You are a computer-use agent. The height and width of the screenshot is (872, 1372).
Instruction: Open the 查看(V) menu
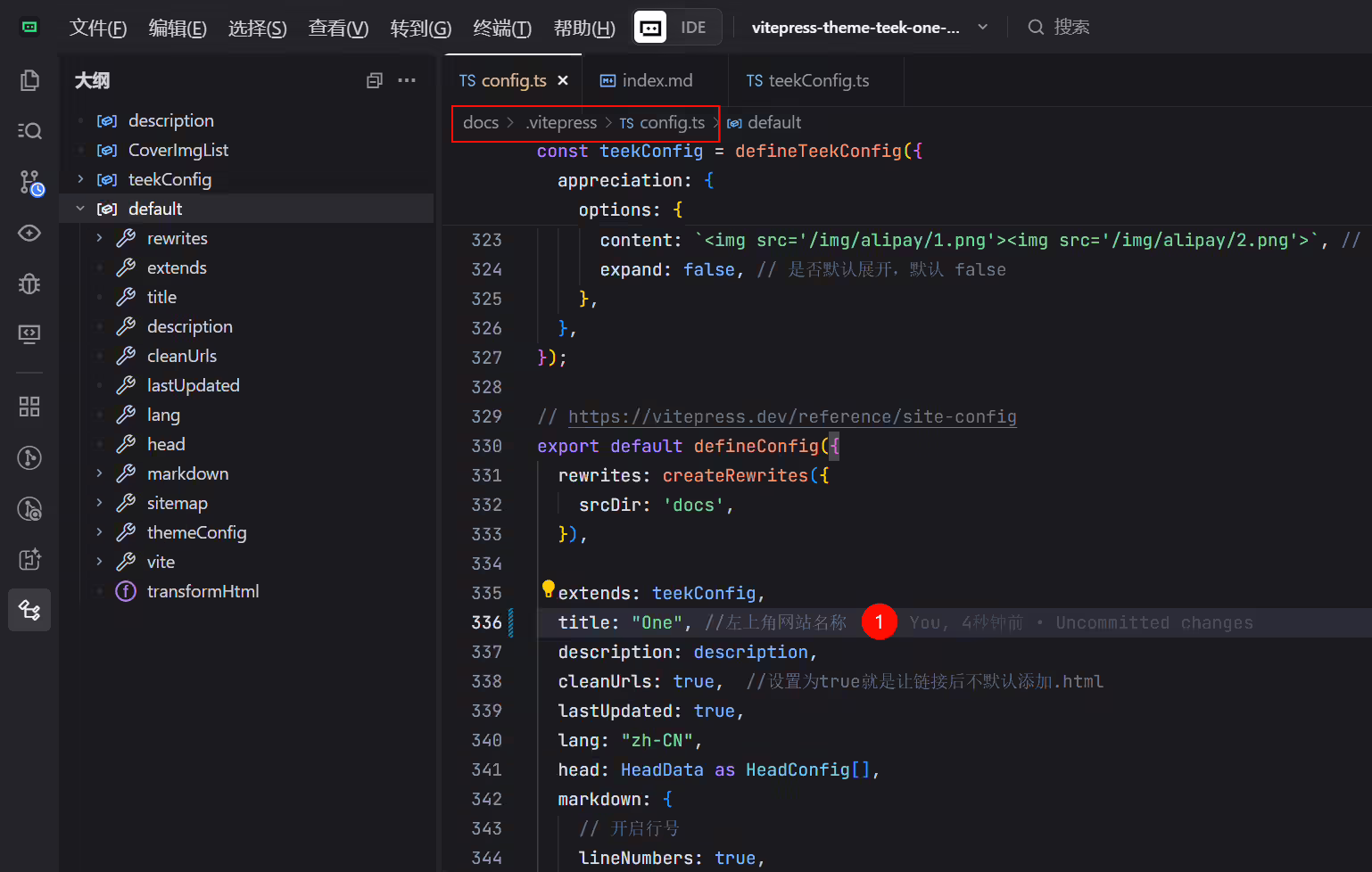tap(338, 28)
